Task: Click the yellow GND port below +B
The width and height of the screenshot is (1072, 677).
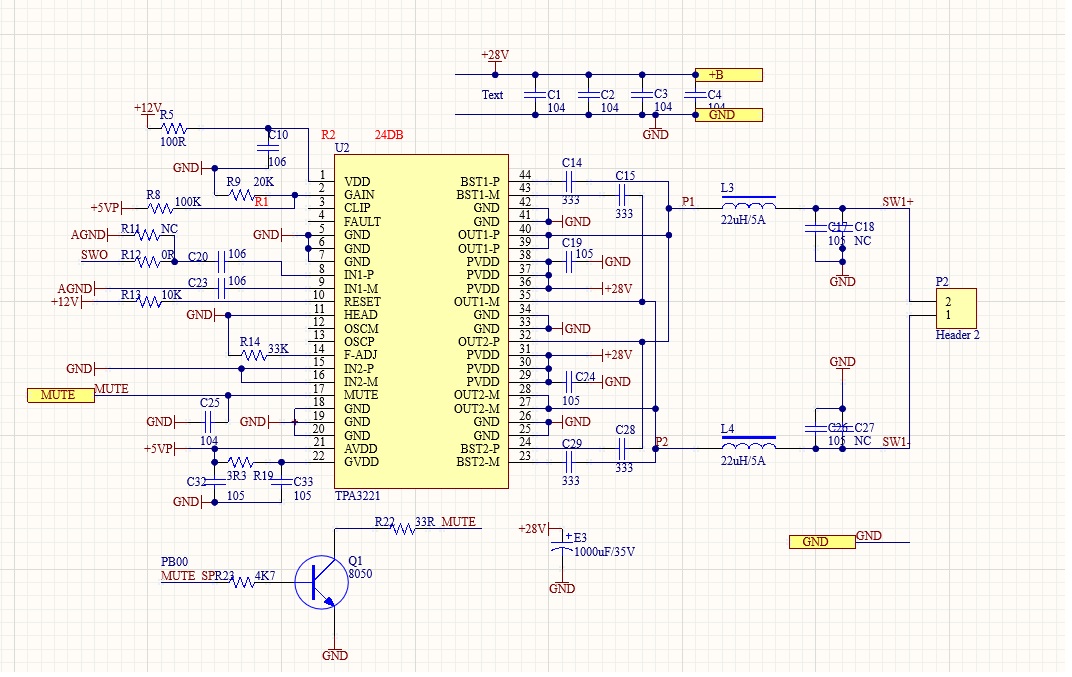Action: [729, 115]
